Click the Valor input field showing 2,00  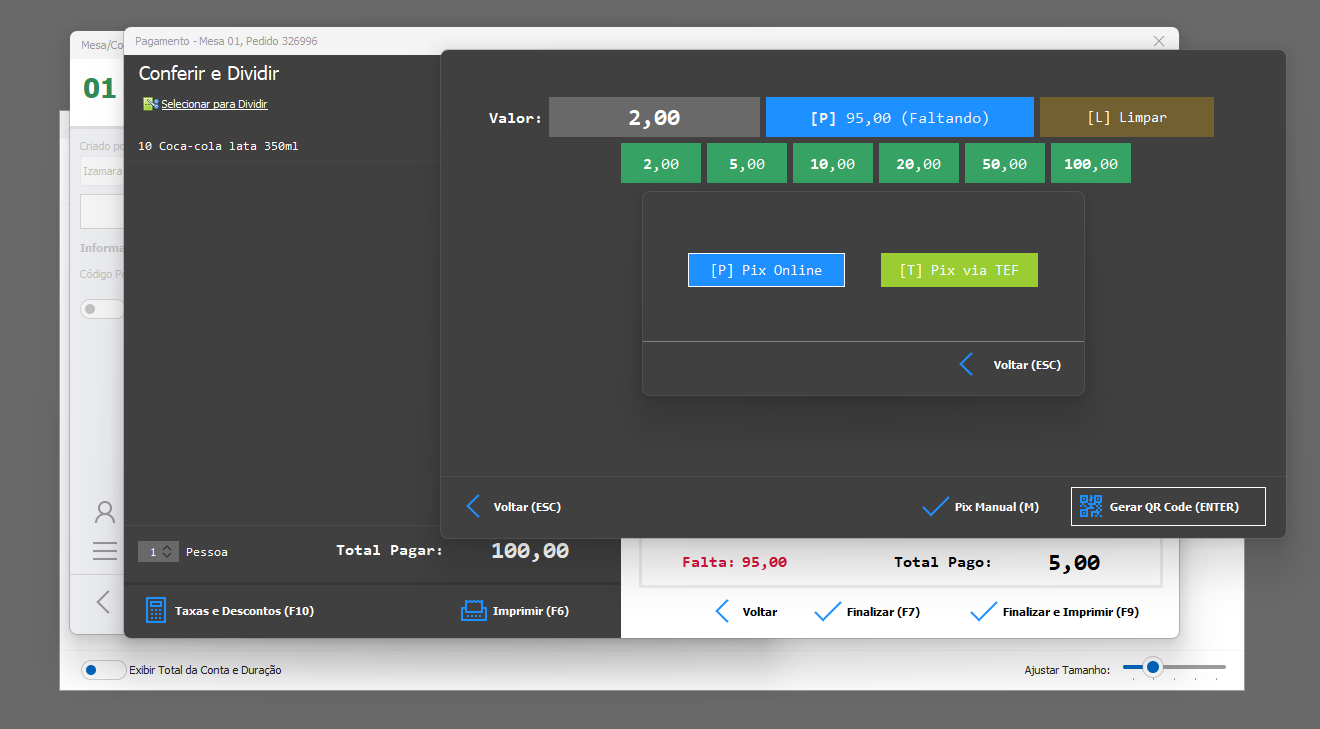(x=654, y=117)
